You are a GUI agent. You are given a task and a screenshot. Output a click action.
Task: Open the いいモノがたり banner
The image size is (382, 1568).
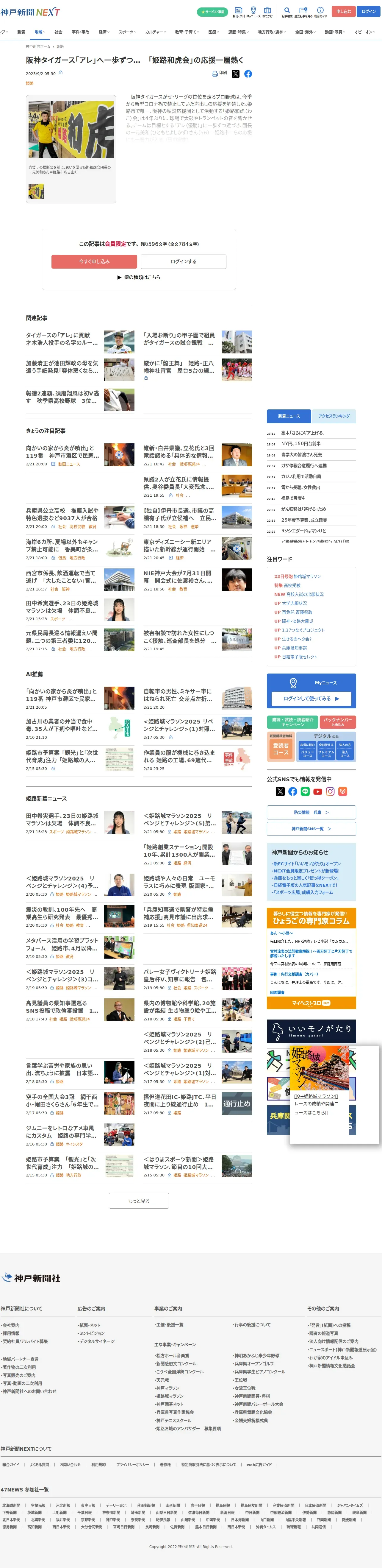[311, 1031]
